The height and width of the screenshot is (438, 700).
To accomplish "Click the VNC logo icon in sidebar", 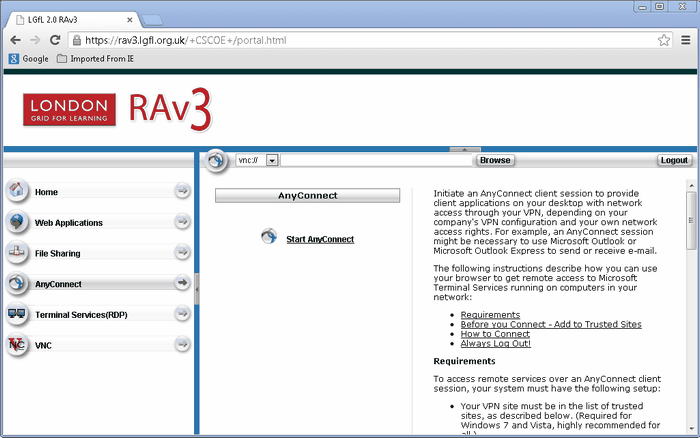I will 17,345.
